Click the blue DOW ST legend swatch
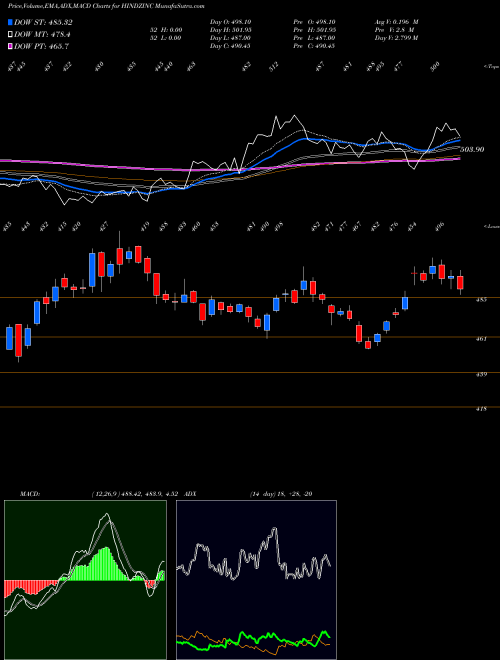This screenshot has width=500, height=660. [x=11, y=22]
